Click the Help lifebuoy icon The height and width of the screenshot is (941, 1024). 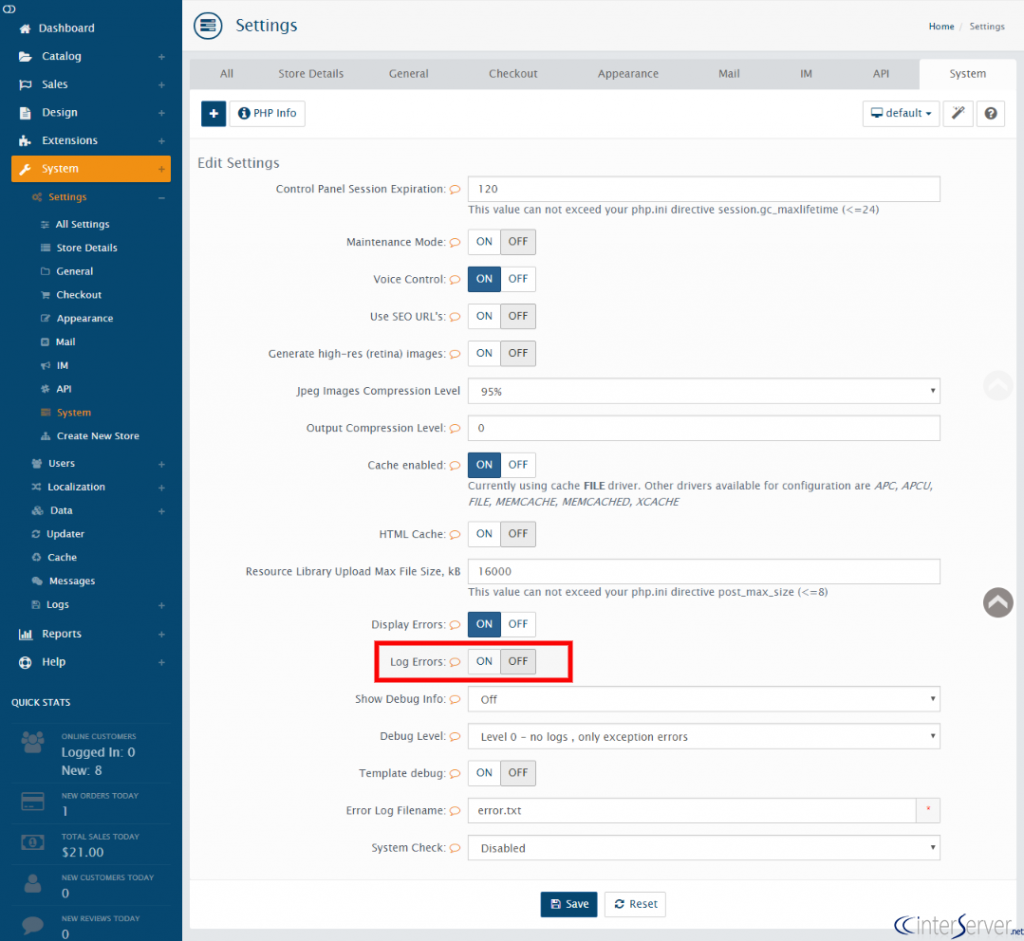pos(25,663)
